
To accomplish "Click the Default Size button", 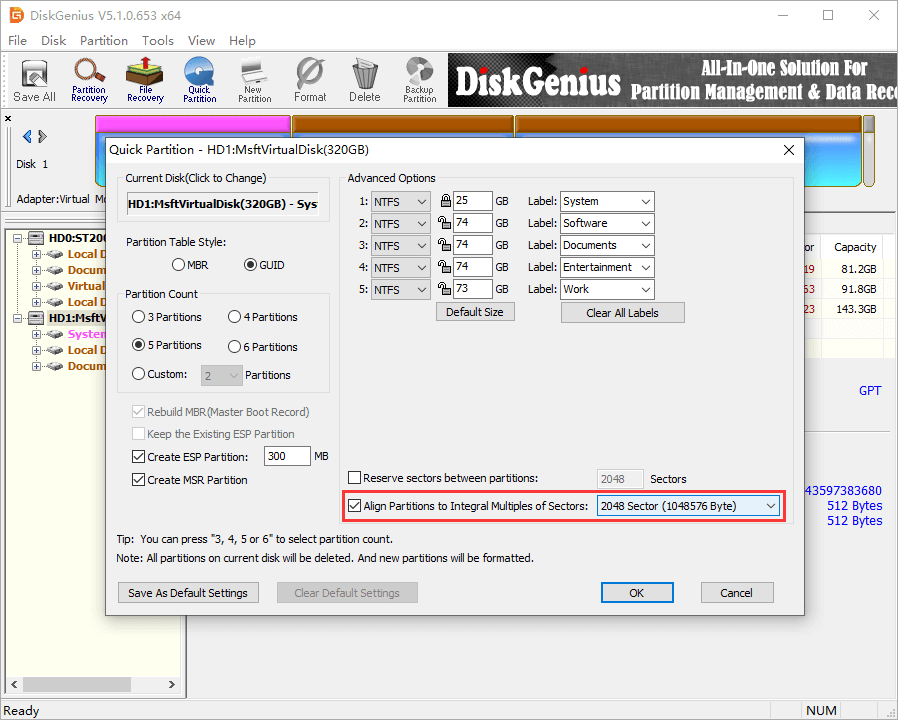I will click(x=475, y=312).
